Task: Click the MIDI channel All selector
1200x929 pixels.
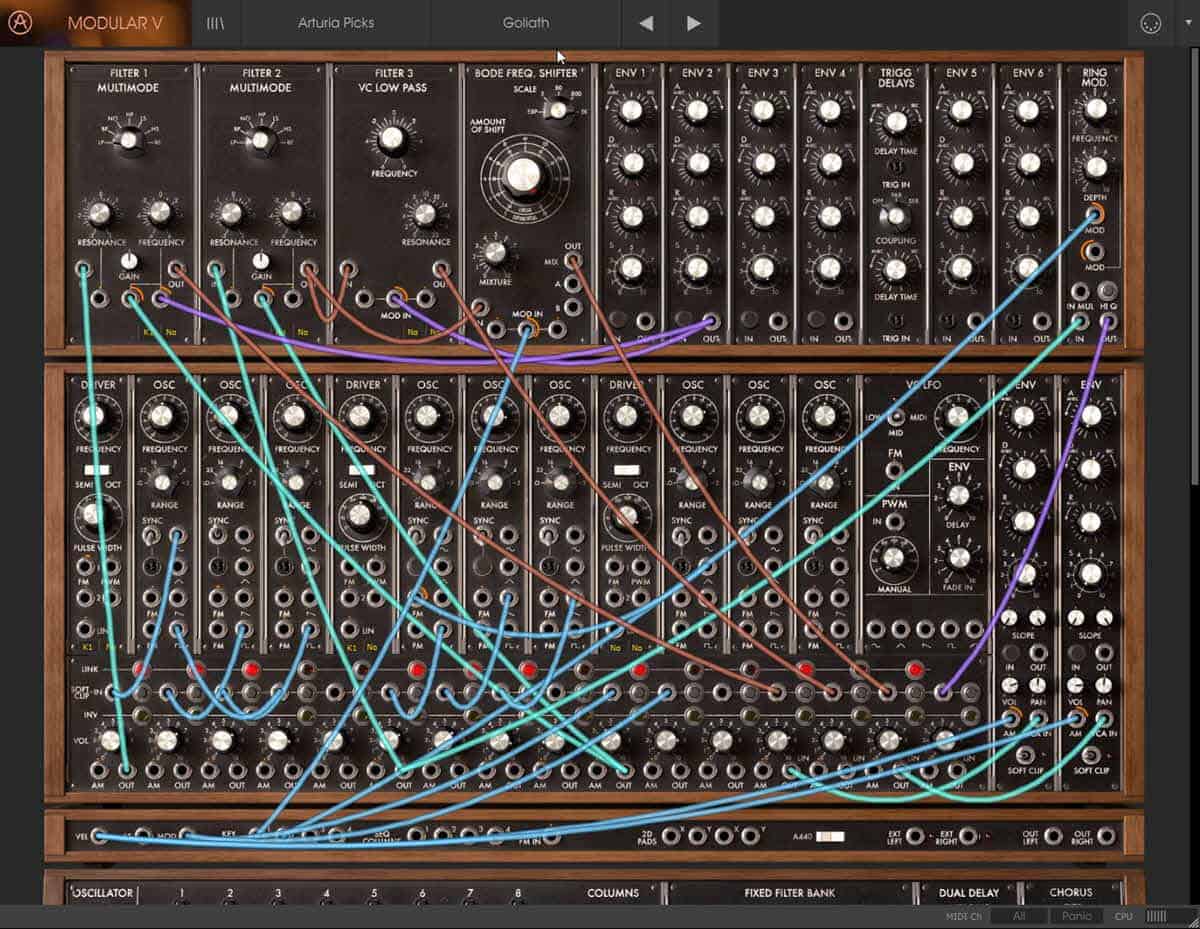Action: 1017,916
